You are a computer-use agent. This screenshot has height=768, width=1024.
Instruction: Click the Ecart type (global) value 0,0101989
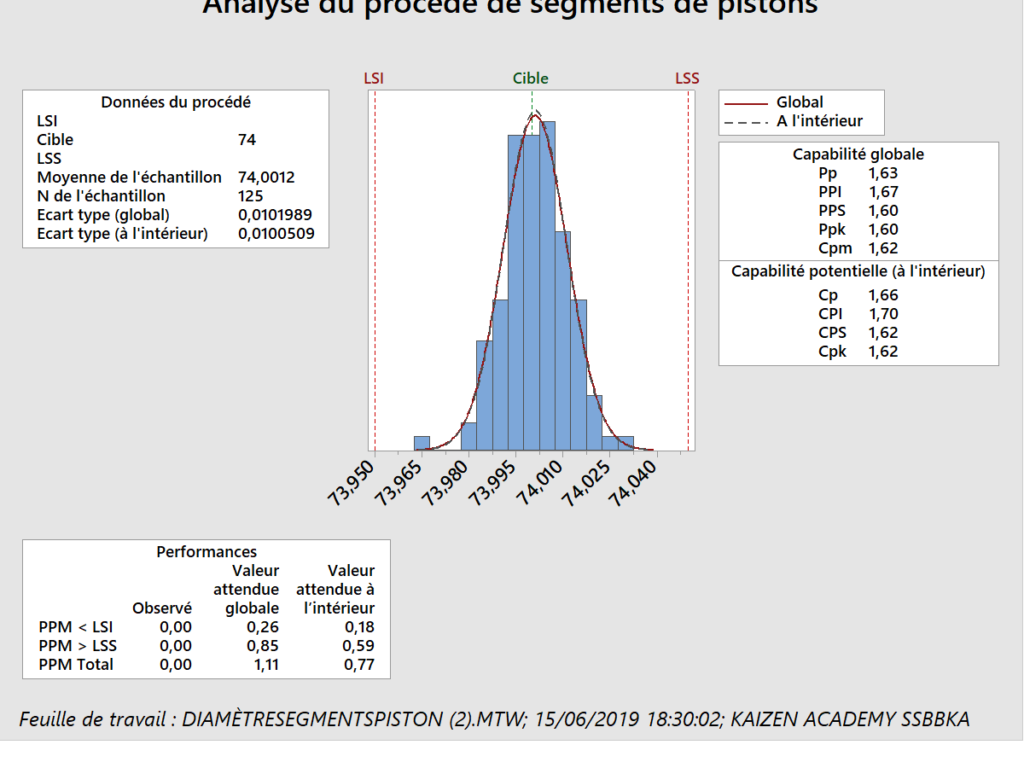[x=273, y=215]
